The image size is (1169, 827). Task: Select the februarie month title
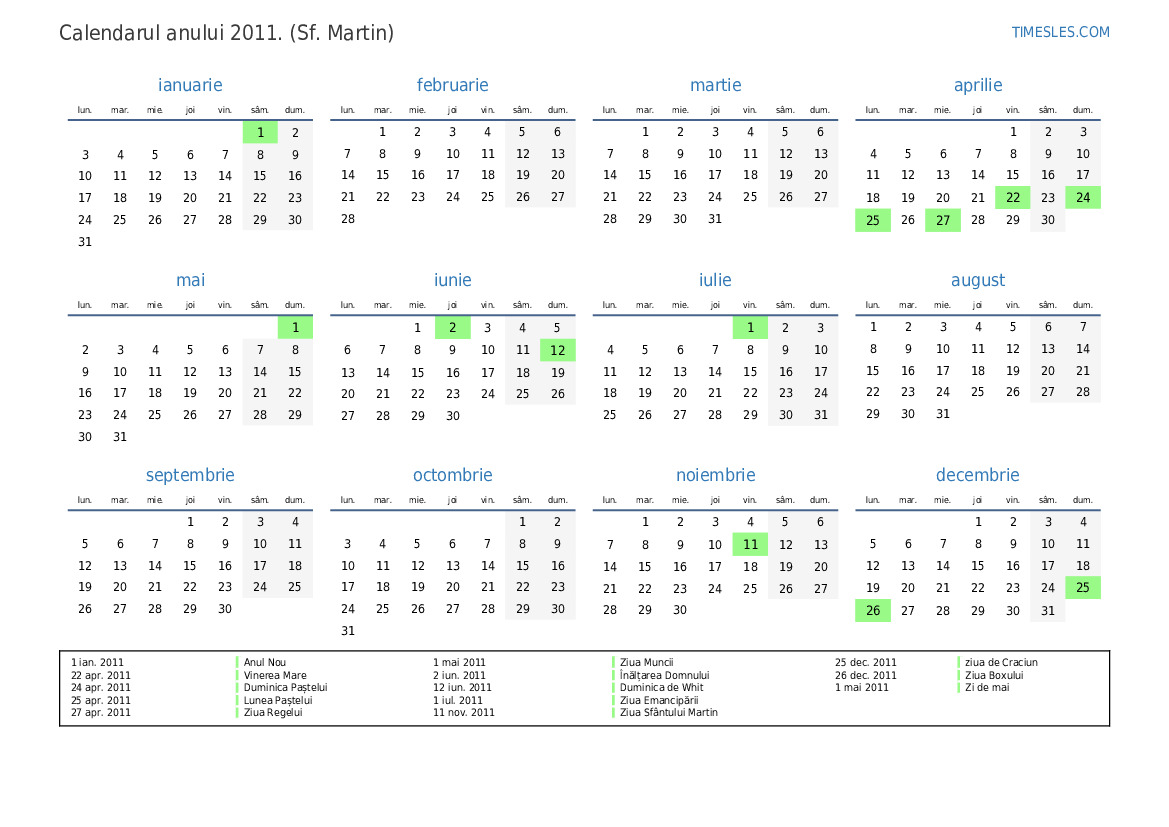click(x=452, y=85)
